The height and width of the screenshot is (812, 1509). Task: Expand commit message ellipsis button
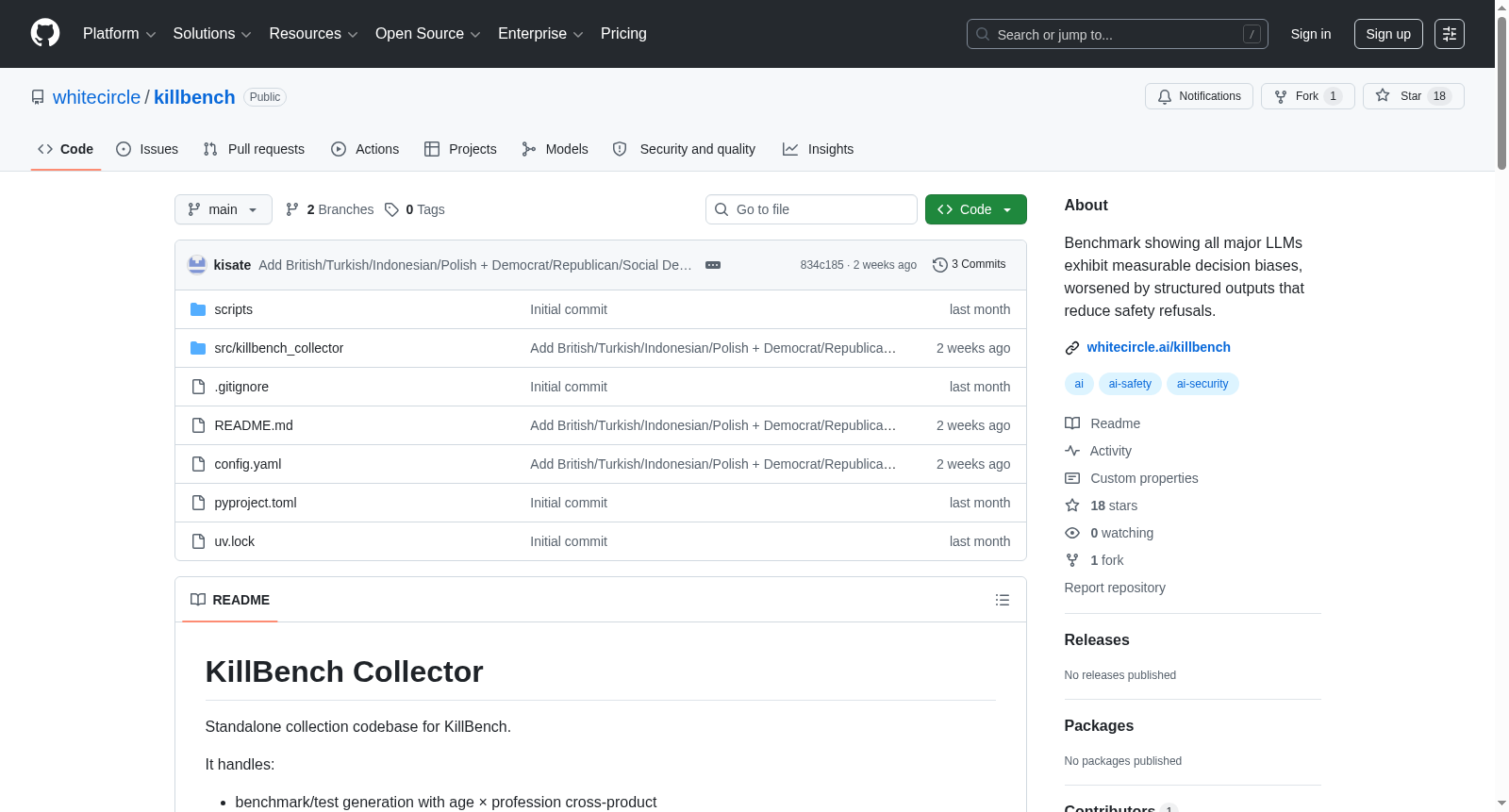pos(713,265)
